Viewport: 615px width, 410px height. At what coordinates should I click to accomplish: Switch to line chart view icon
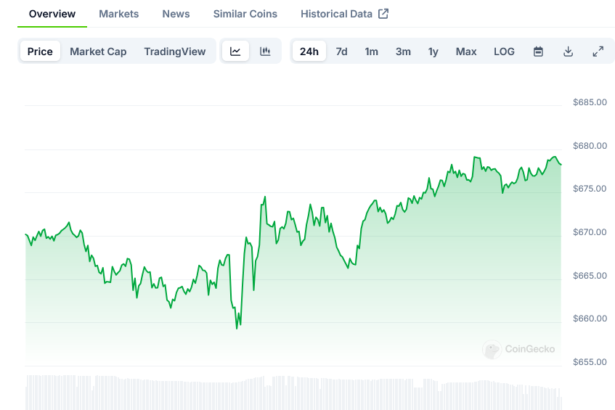point(235,51)
